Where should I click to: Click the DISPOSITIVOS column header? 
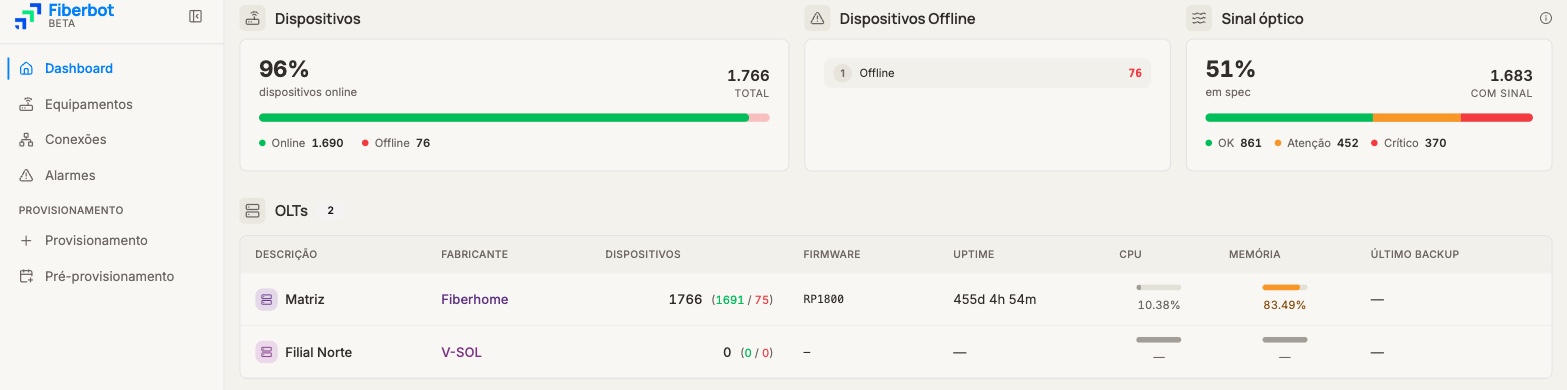(643, 255)
